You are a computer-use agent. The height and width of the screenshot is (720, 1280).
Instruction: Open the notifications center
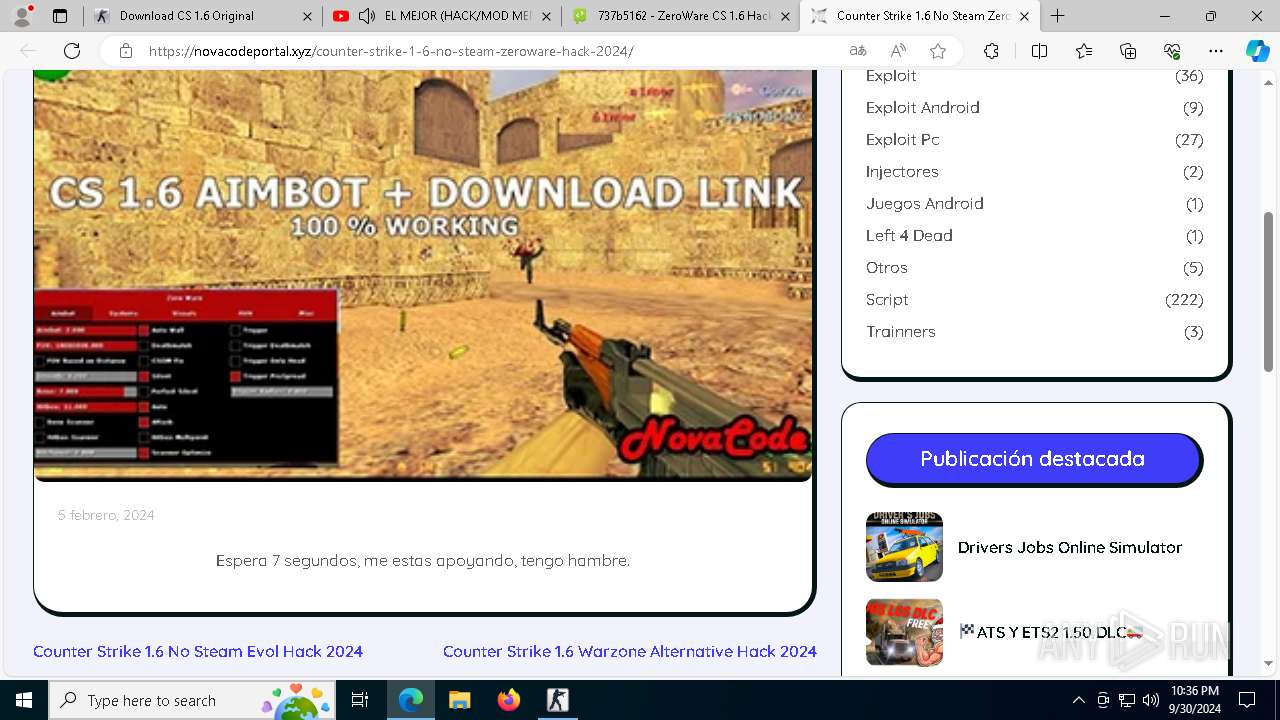click(1247, 700)
